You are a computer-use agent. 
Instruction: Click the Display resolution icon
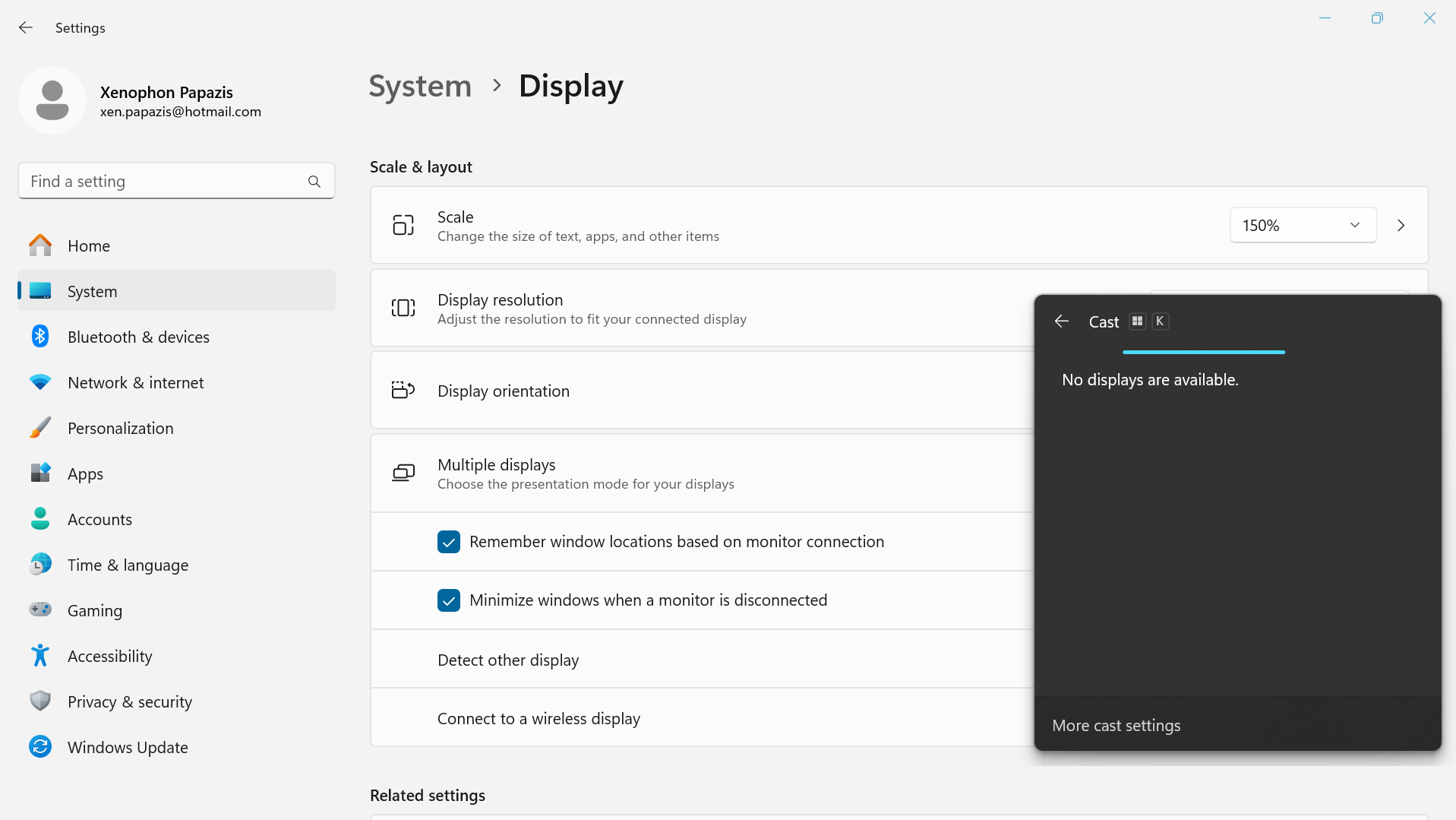(403, 308)
